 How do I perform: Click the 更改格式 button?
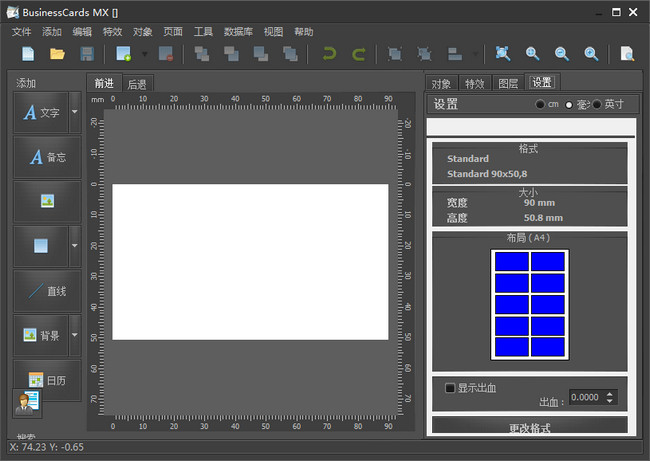[529, 427]
